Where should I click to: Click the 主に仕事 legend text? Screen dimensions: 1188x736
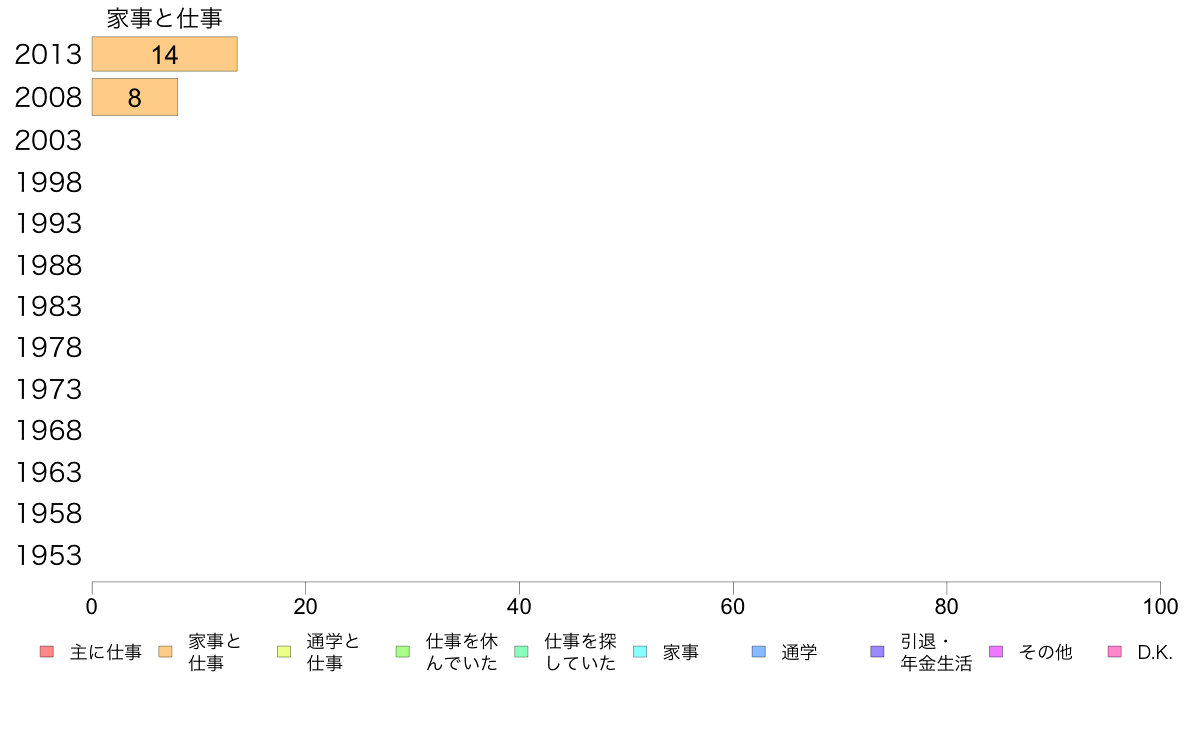point(106,653)
